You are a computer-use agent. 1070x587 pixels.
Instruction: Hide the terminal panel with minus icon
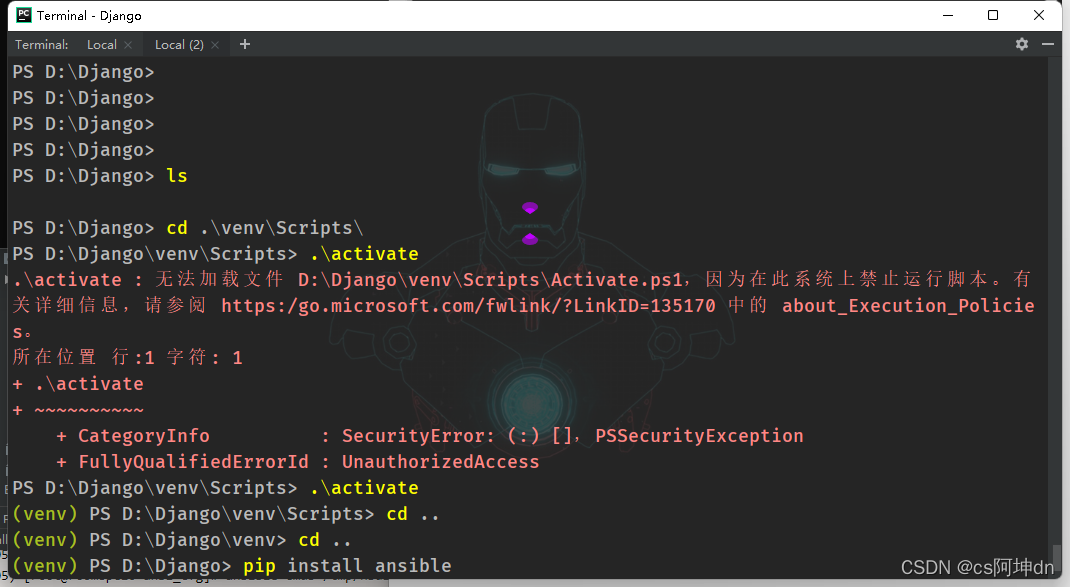click(x=1048, y=44)
